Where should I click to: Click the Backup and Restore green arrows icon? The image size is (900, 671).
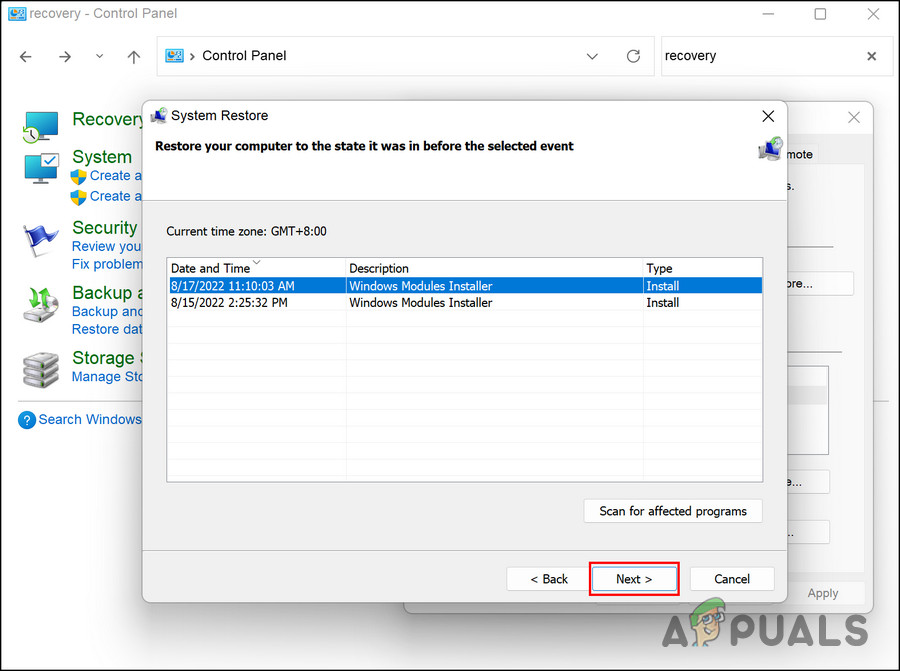tap(40, 305)
